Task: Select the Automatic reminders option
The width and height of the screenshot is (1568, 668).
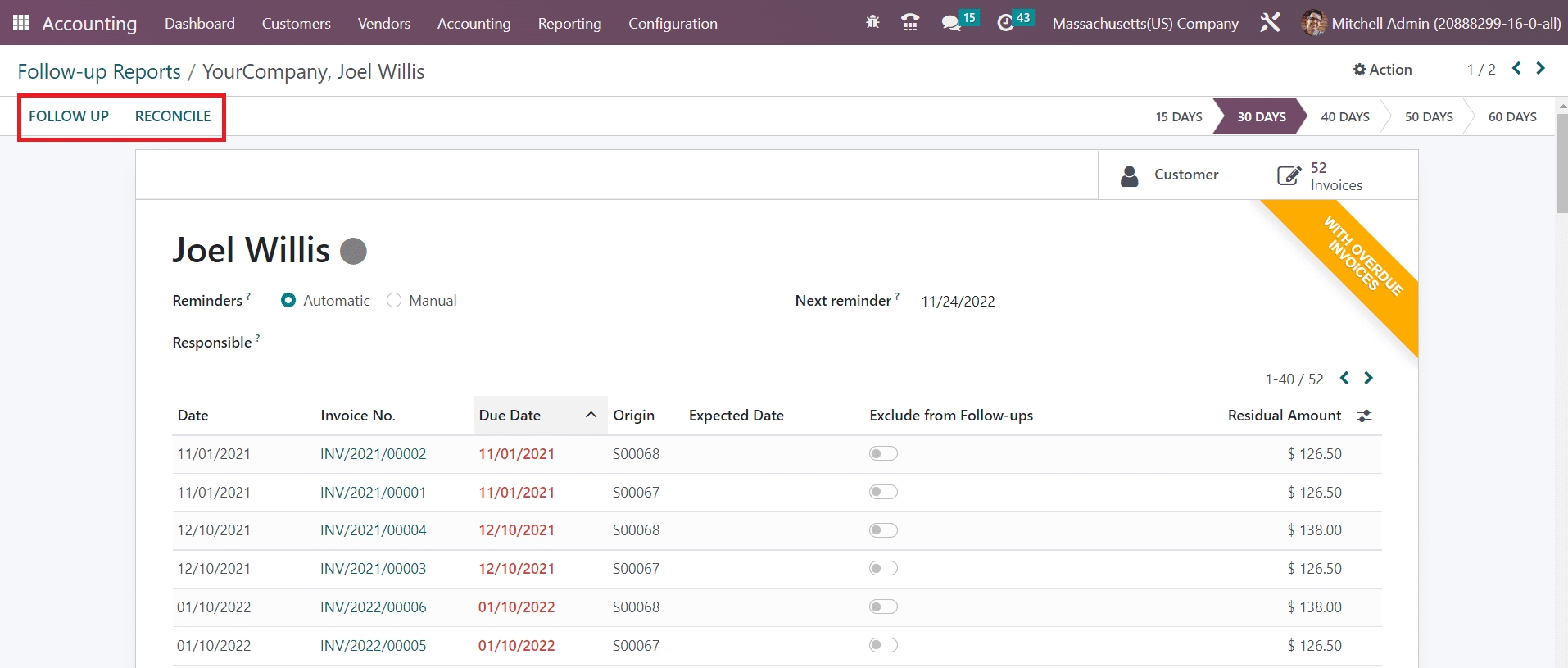Action: coord(288,301)
